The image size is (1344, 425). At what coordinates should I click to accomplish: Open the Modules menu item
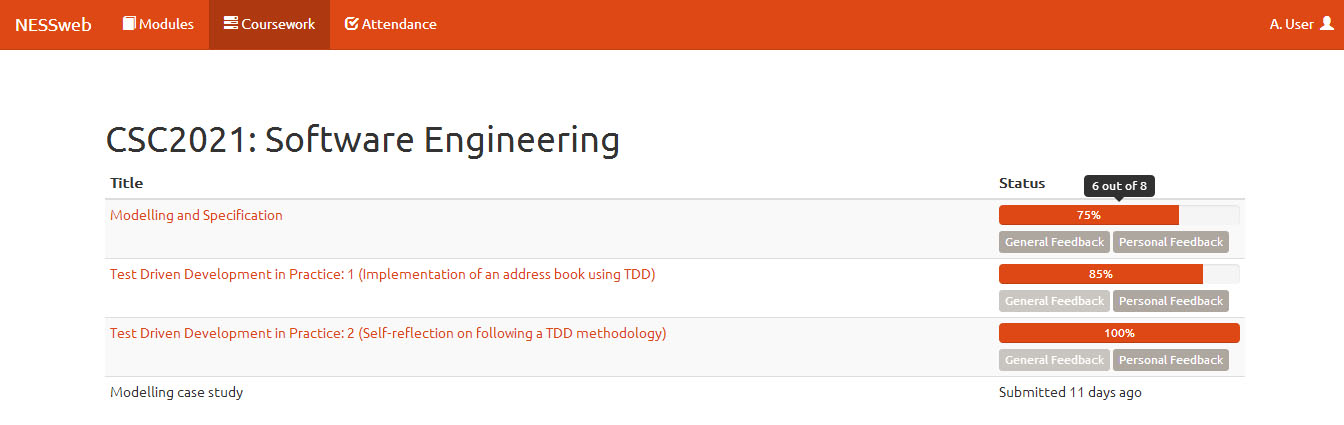(158, 24)
